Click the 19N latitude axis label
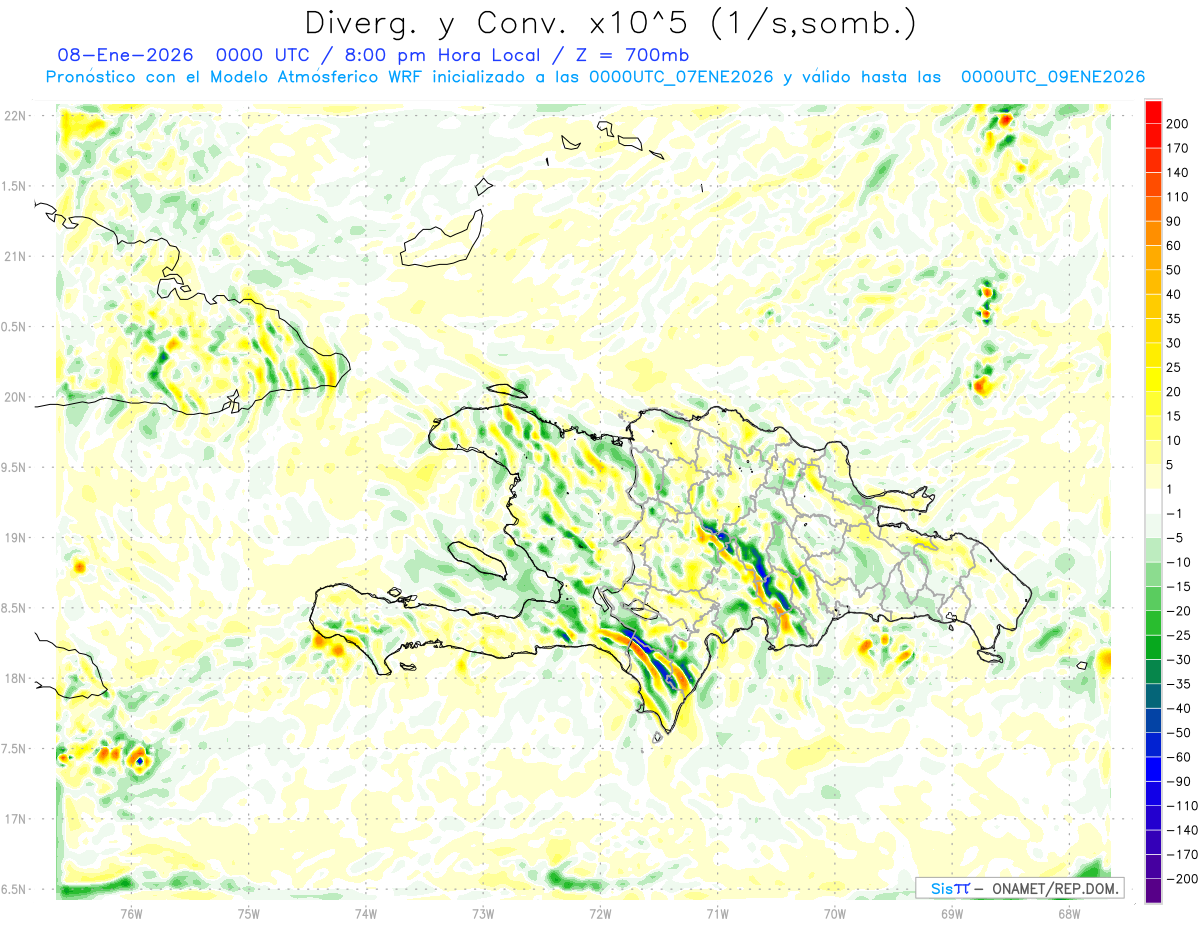The height and width of the screenshot is (927, 1200). (15, 538)
